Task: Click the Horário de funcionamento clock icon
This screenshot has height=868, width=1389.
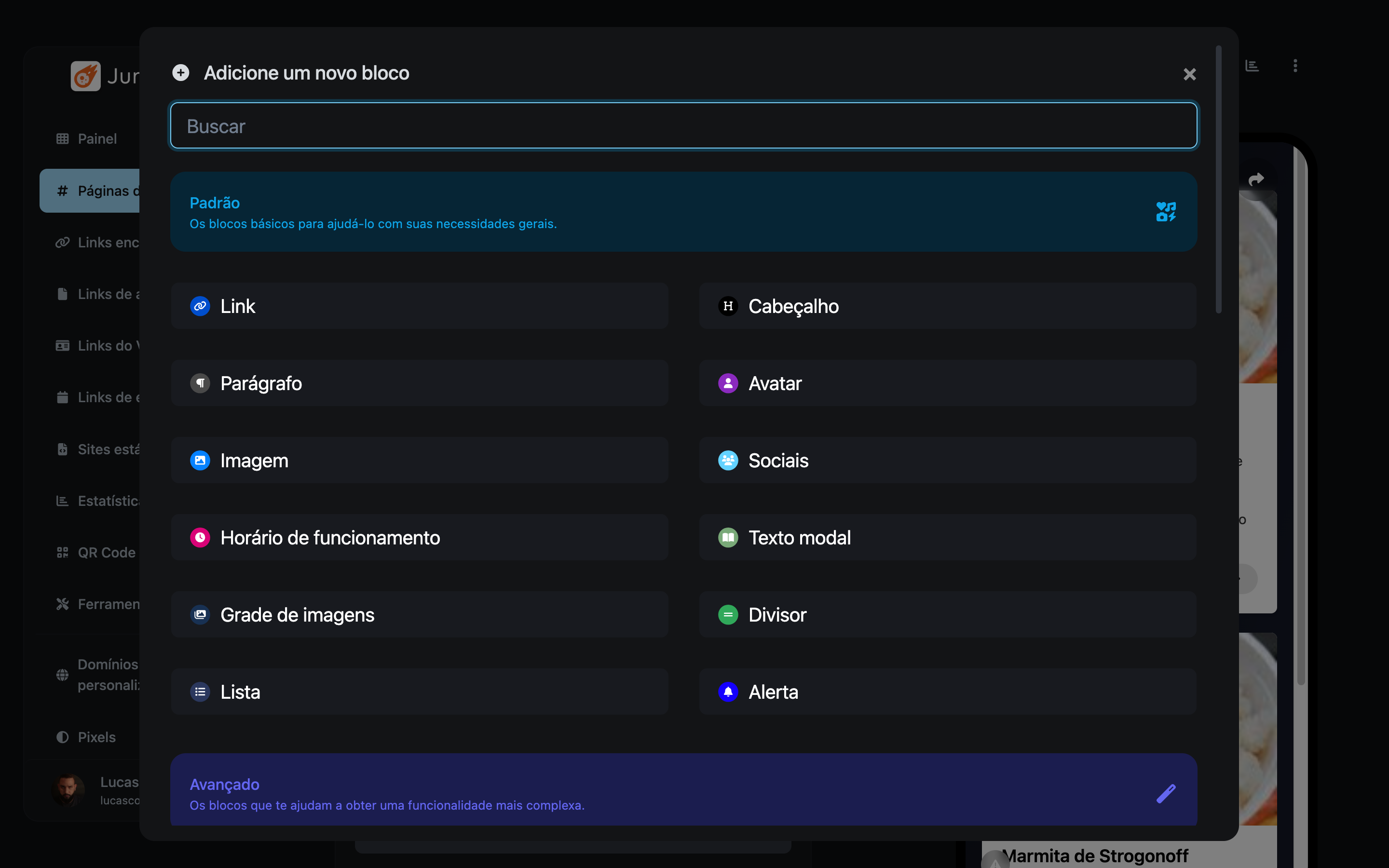Action: 200,537
